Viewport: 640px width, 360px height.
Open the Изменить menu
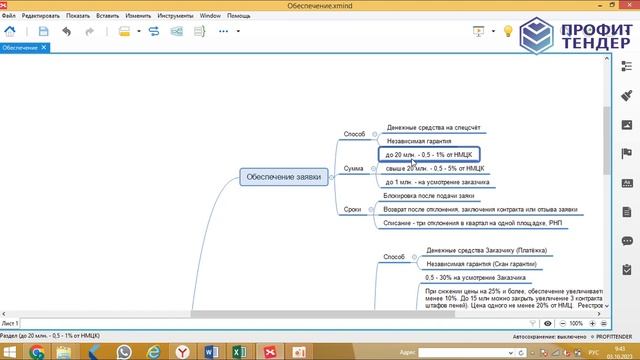pos(138,16)
